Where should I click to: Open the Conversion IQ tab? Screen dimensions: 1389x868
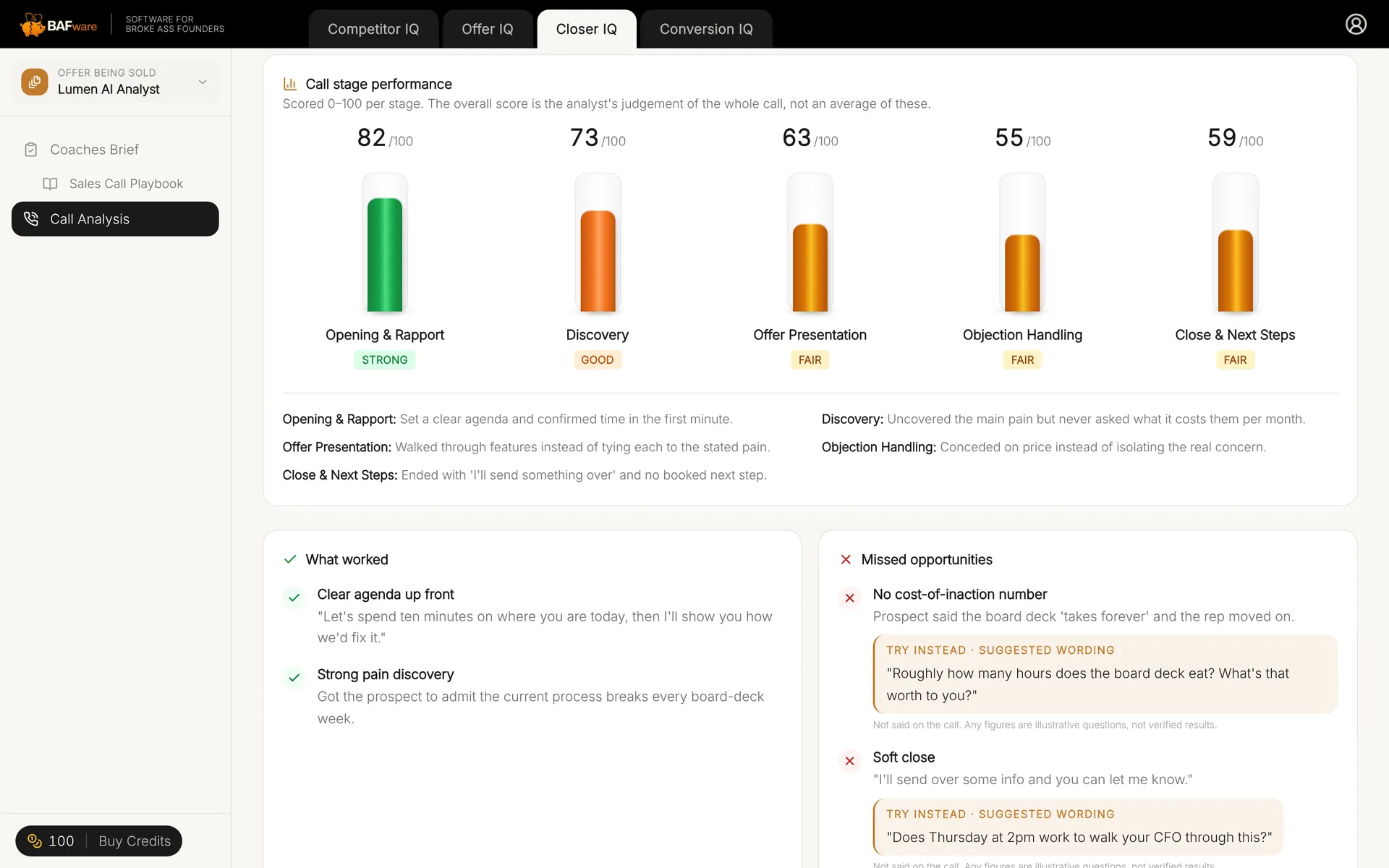706,29
